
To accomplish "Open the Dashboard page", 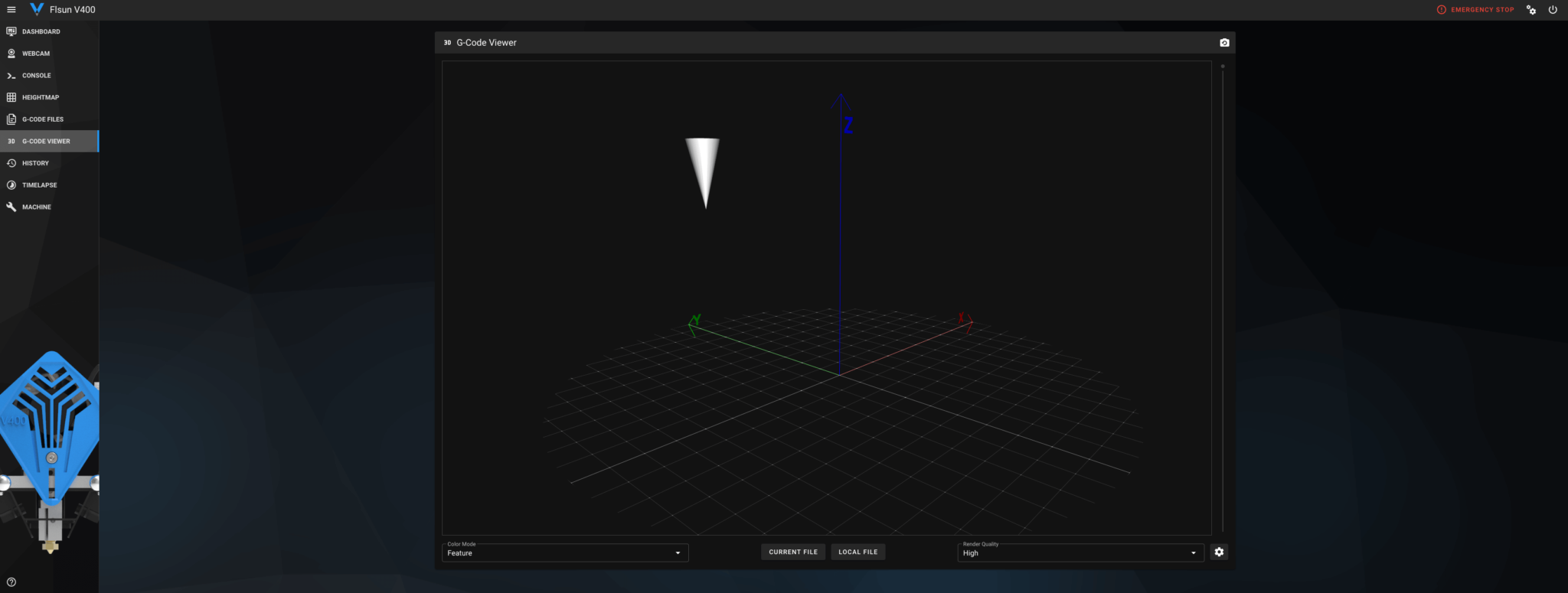I will coord(49,31).
